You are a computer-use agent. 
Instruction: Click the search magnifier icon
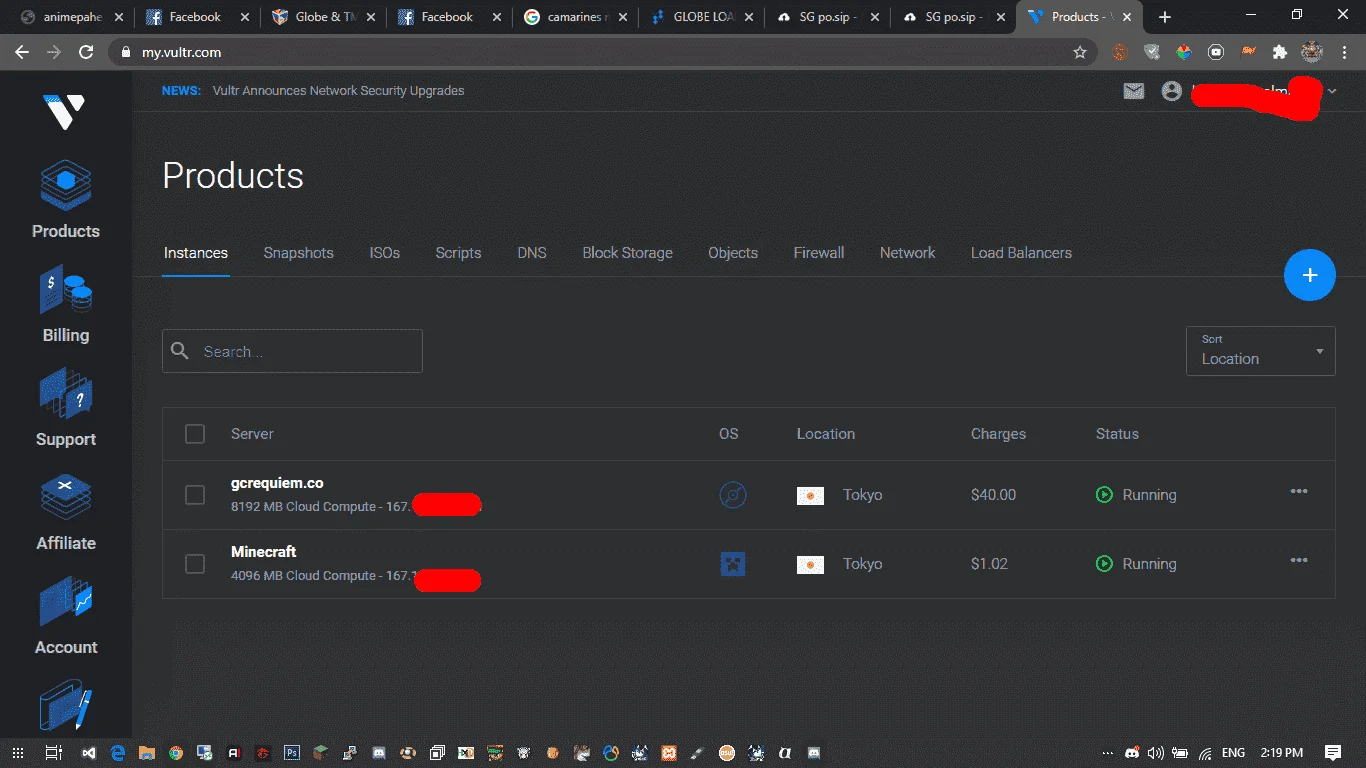[180, 351]
